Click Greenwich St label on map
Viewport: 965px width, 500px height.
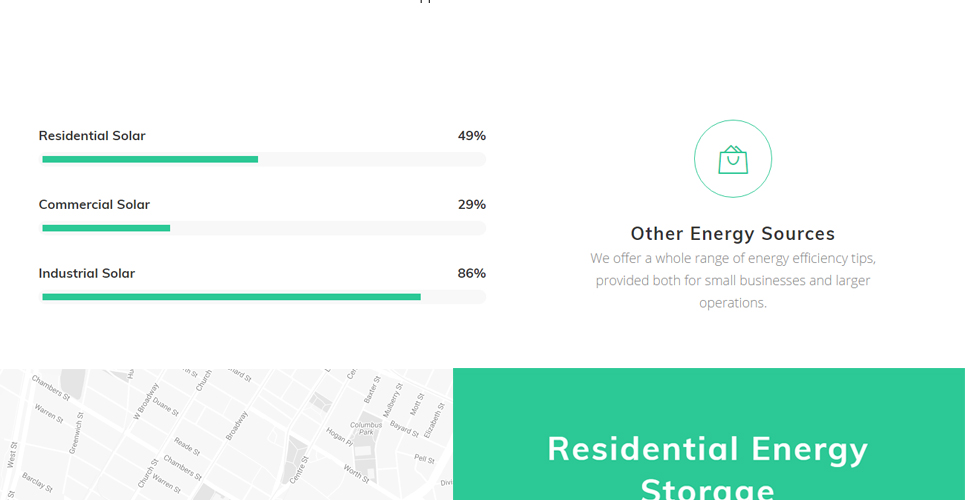pos(76,433)
